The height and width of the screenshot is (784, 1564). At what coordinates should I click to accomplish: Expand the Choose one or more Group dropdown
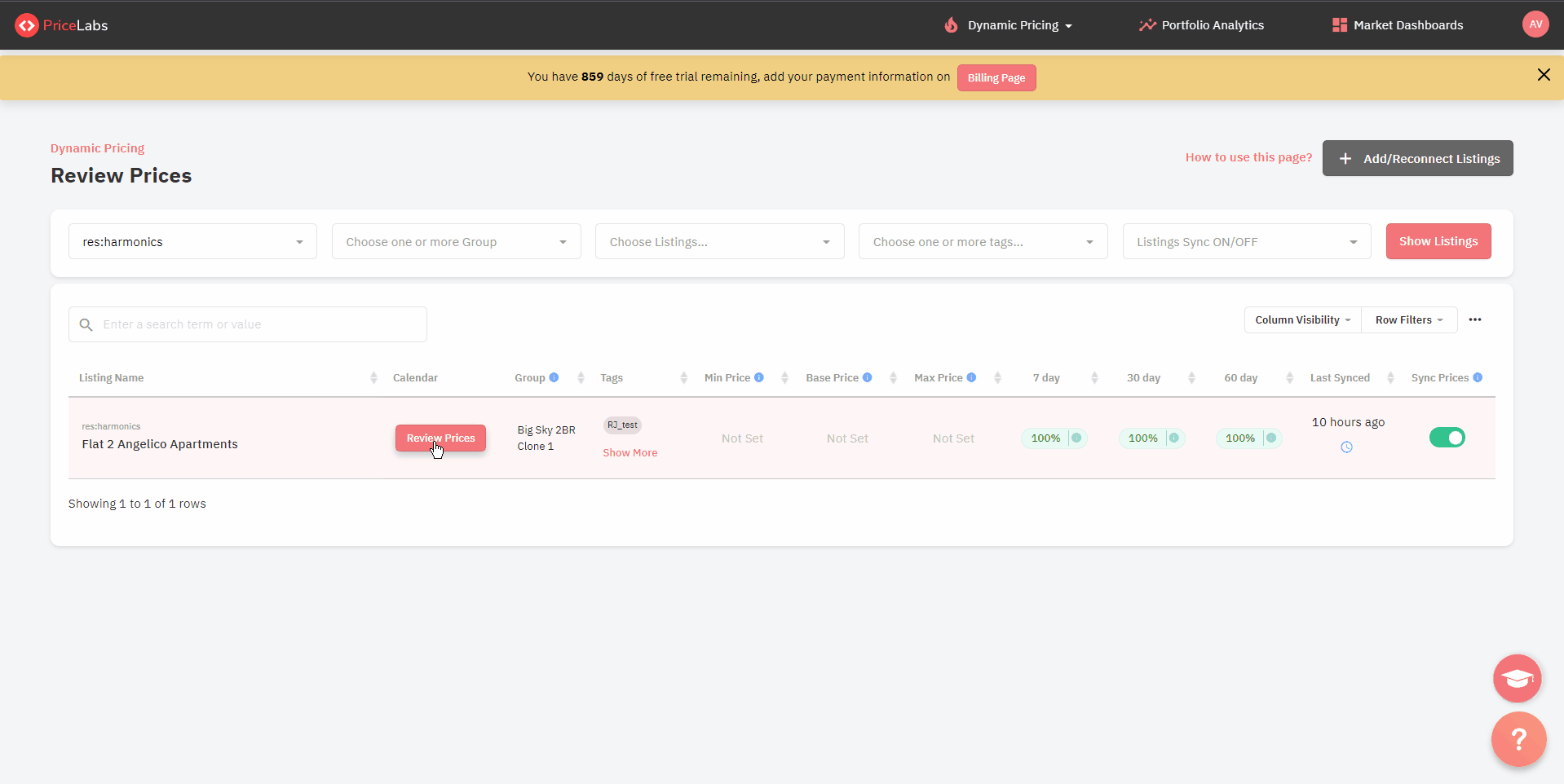click(456, 241)
